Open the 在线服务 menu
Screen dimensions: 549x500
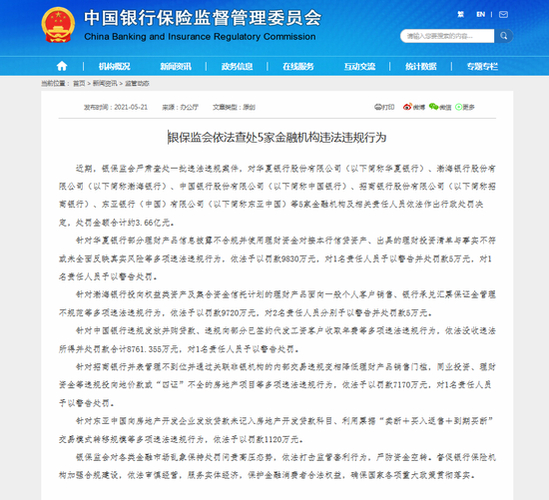(298, 66)
